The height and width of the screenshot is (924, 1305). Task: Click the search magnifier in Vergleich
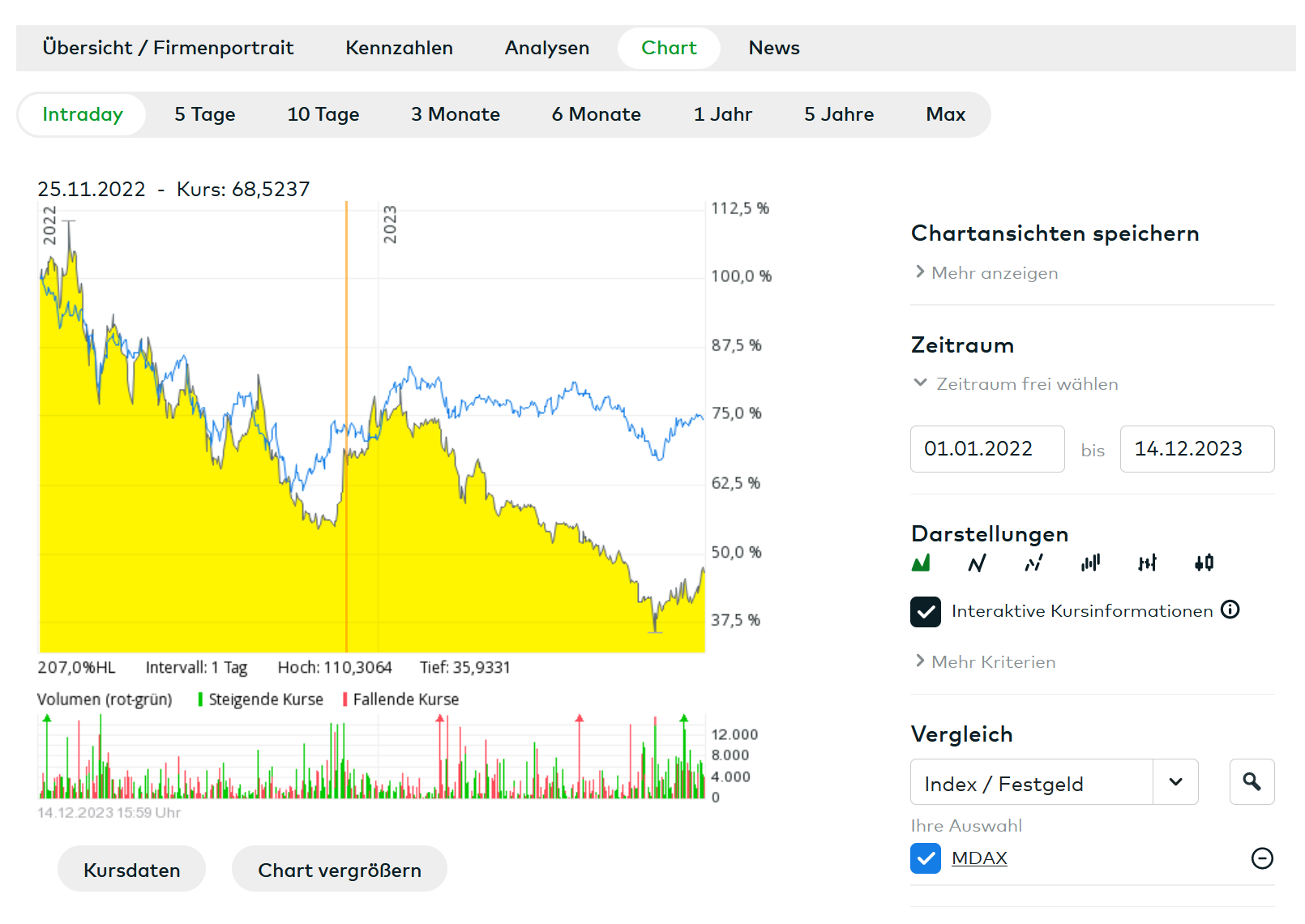pyautogui.click(x=1252, y=782)
